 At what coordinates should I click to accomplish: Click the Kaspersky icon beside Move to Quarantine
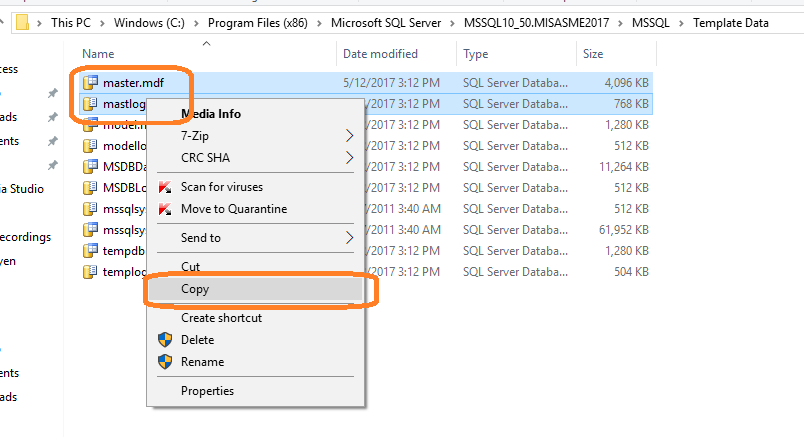tap(165, 209)
